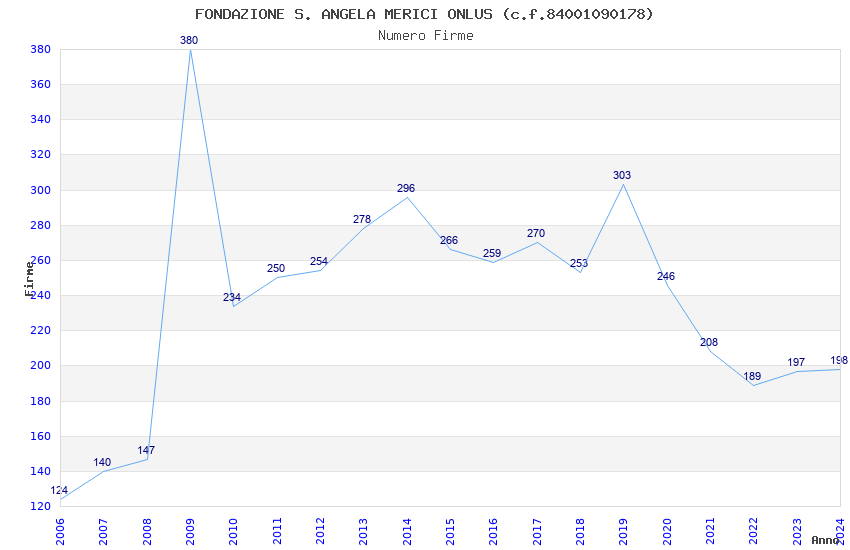Click the x-axis year 2014
850x550 pixels.
(407, 532)
